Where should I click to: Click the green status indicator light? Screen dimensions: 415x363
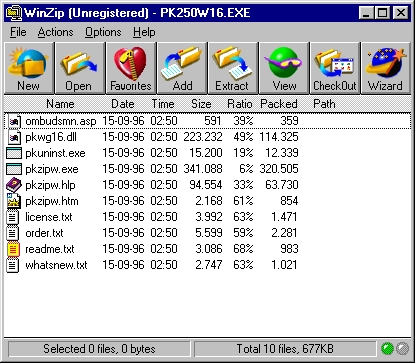click(387, 349)
